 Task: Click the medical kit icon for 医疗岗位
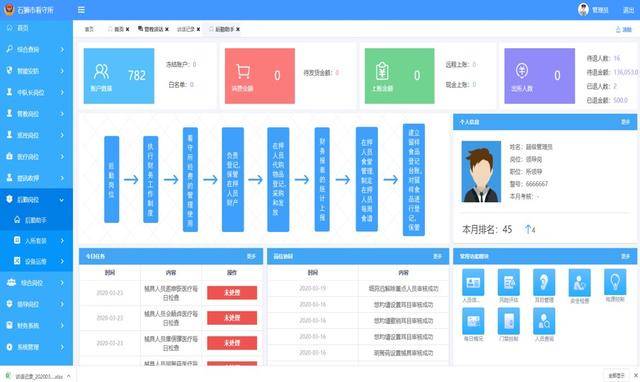point(9,156)
